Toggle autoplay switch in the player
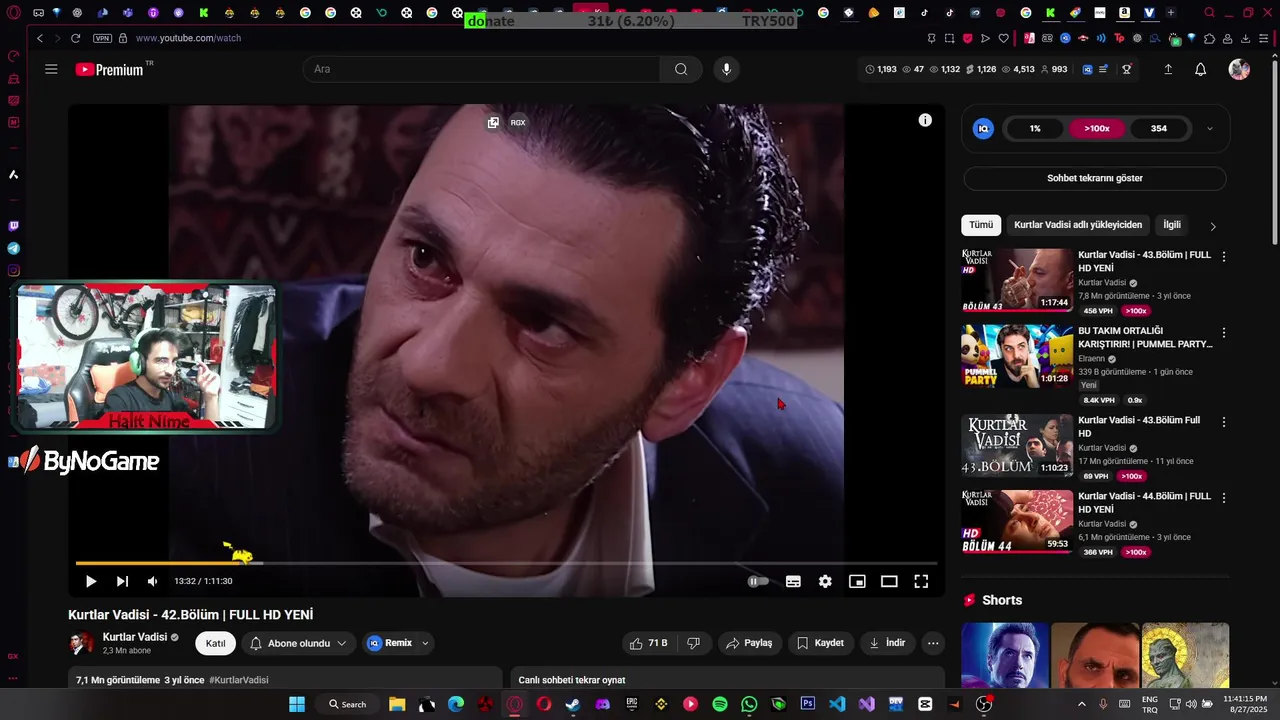 [759, 581]
